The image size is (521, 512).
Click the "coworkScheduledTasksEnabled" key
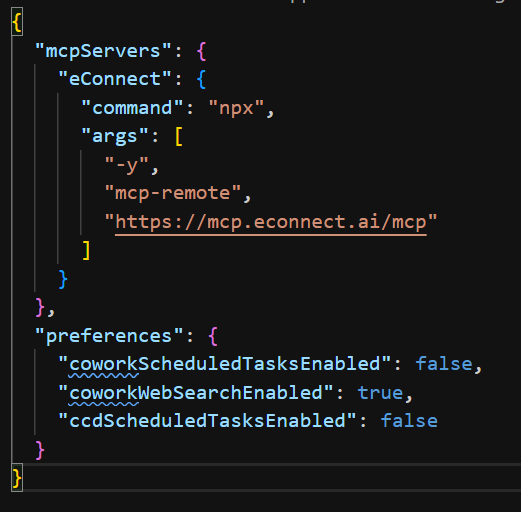(x=225, y=364)
